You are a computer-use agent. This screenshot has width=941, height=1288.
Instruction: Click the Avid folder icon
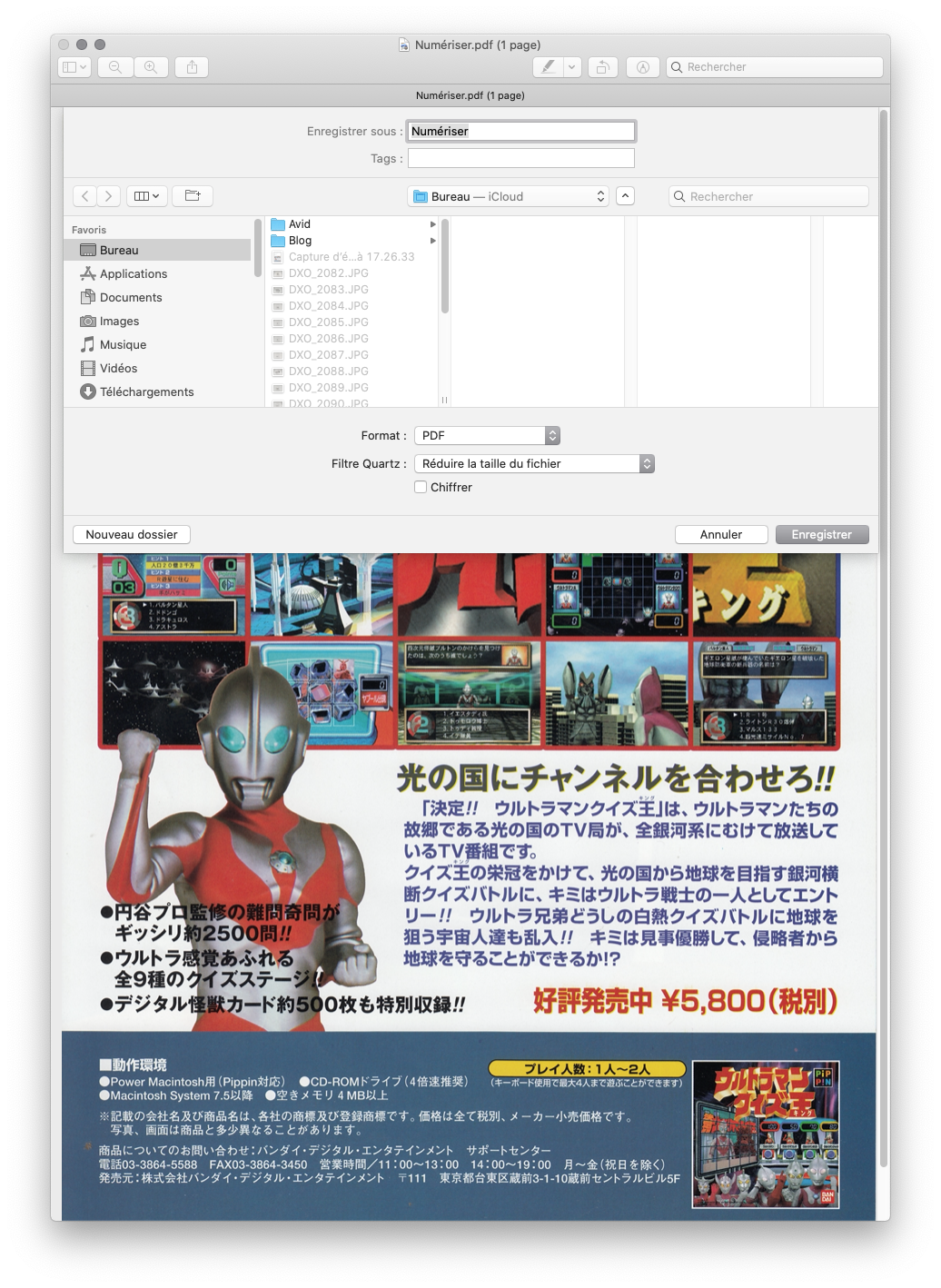[278, 224]
